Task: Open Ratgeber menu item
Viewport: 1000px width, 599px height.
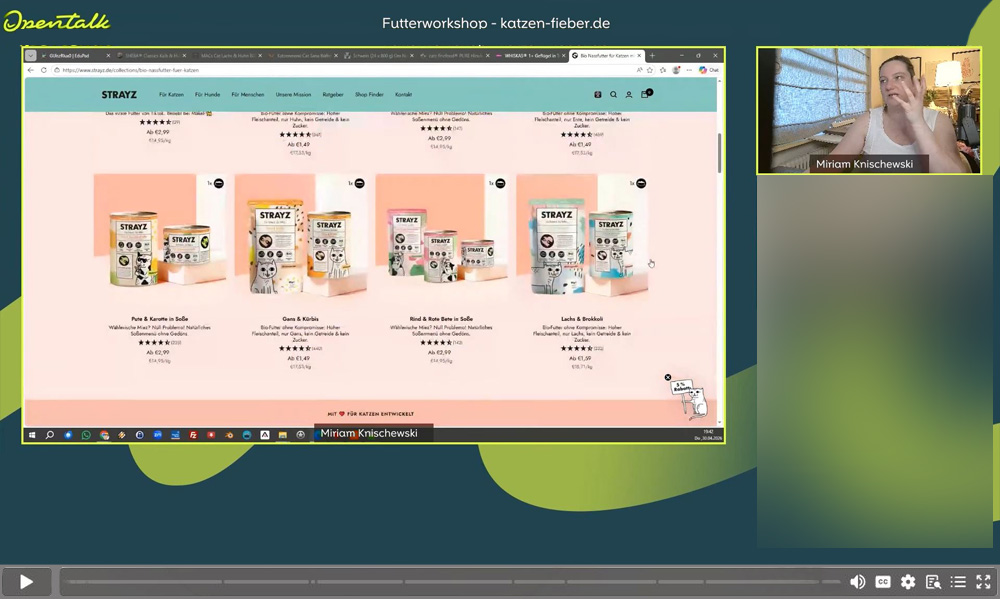Action: [x=333, y=94]
